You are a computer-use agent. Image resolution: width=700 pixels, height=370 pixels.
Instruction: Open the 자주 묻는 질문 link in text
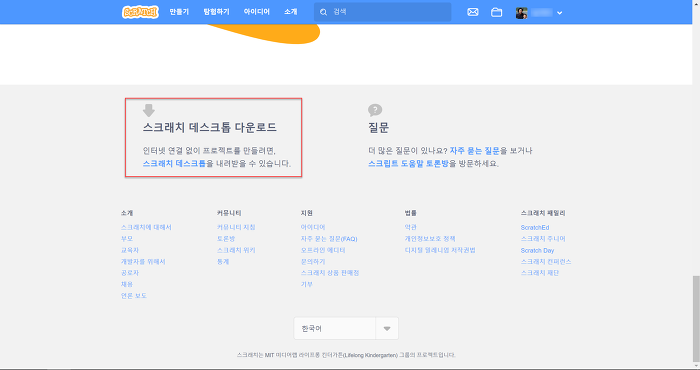(x=475, y=151)
